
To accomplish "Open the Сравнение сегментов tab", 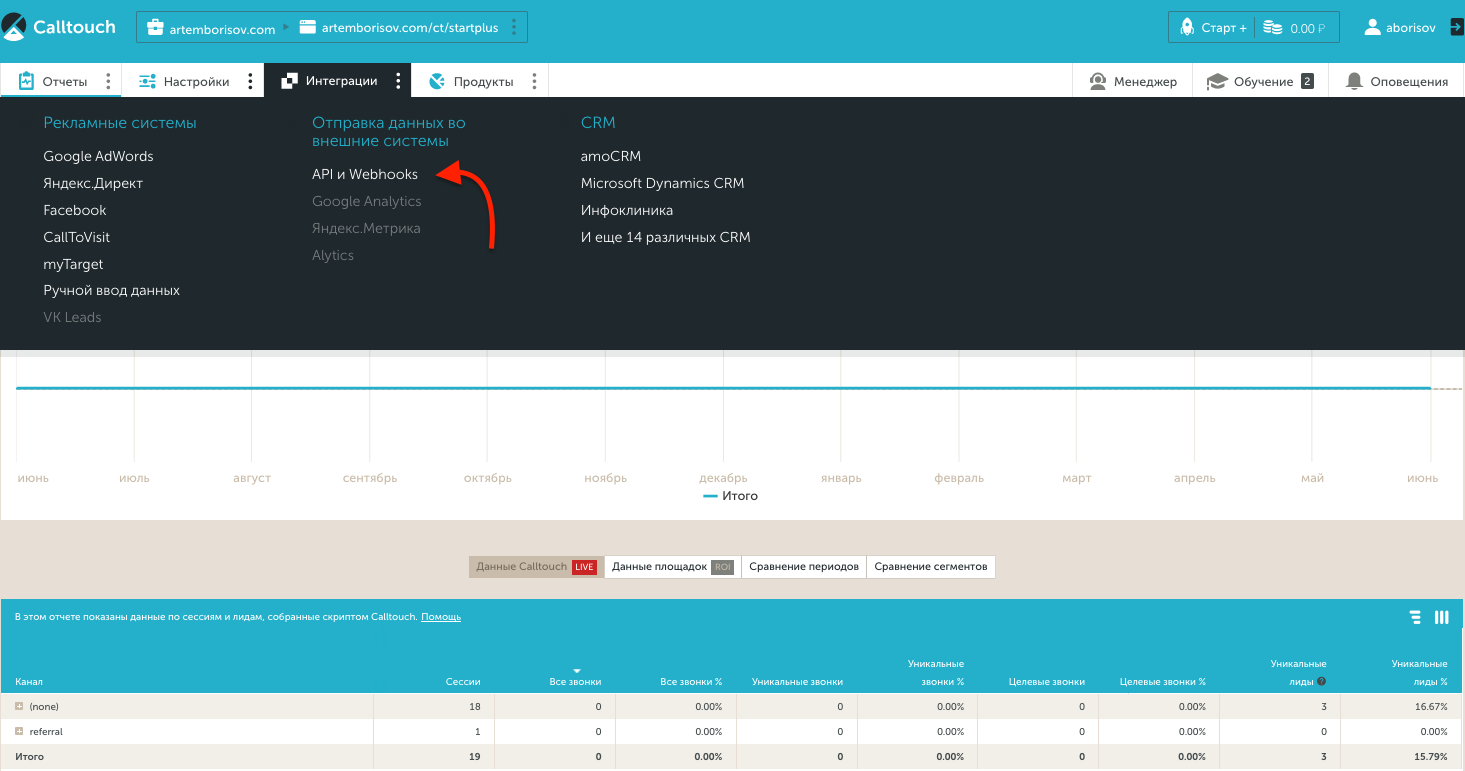I will pos(931,567).
